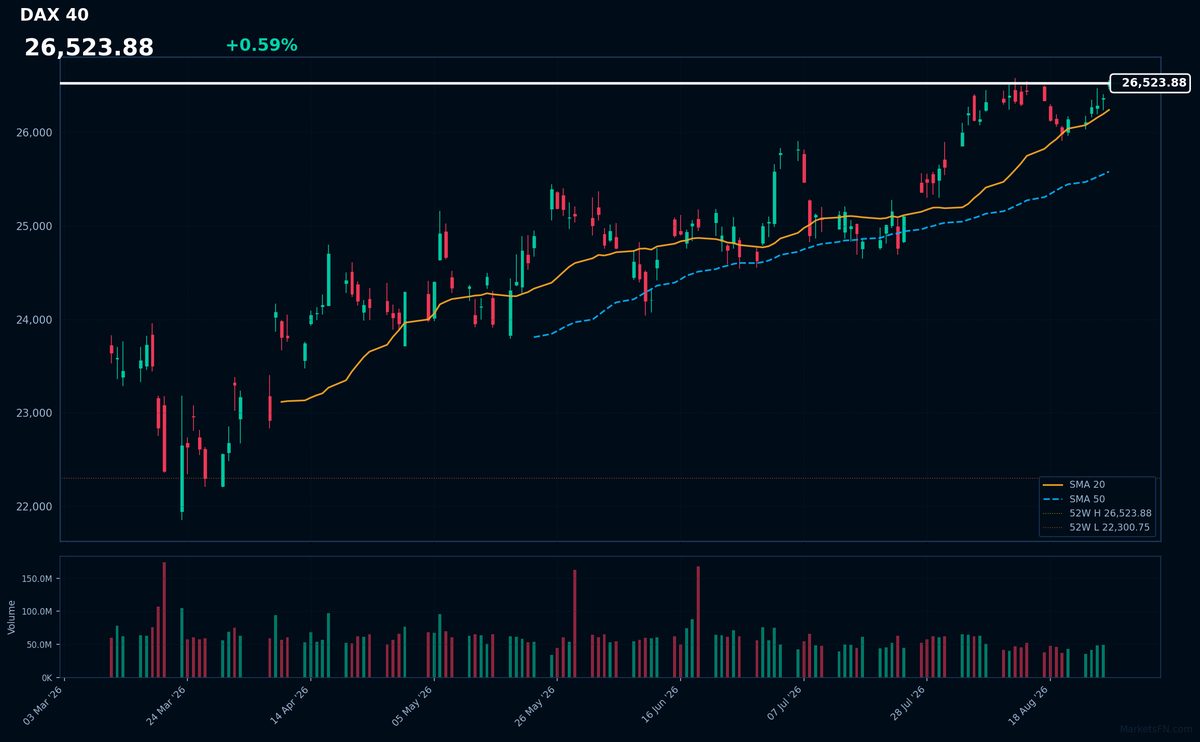Viewport: 1200px width, 742px height.
Task: Click the 26,000 price axis label
Action: coord(35,133)
